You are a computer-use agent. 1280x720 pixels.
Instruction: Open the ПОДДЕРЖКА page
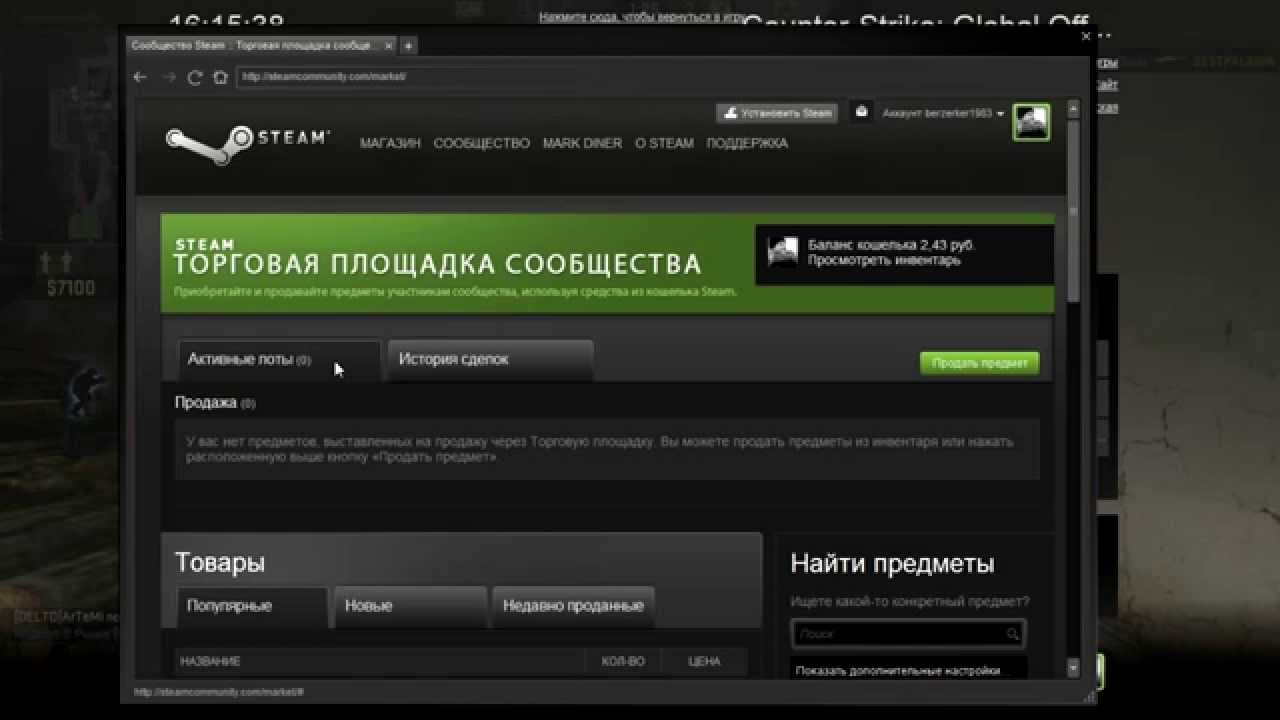coord(747,143)
